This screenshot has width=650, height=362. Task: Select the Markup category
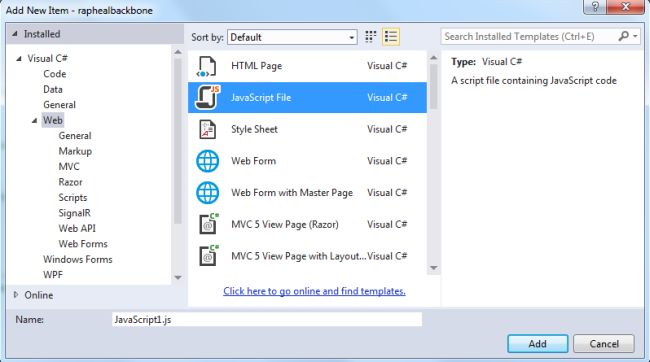75,151
